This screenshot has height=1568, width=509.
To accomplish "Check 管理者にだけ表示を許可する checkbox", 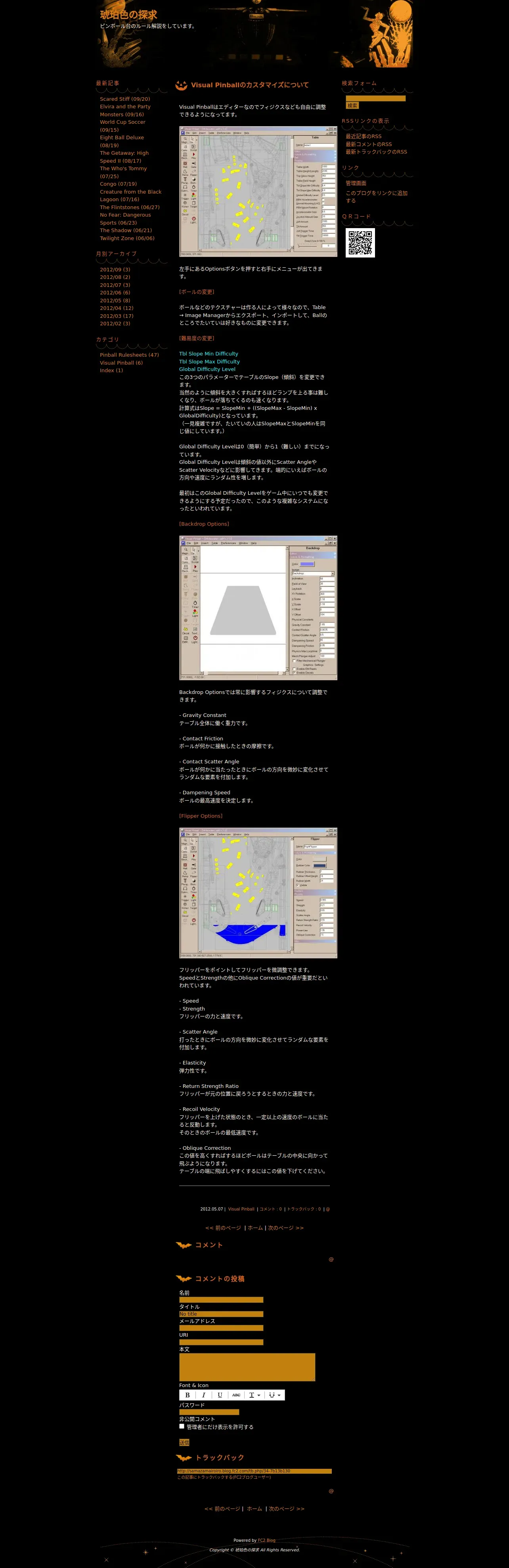I will [x=181, y=1426].
